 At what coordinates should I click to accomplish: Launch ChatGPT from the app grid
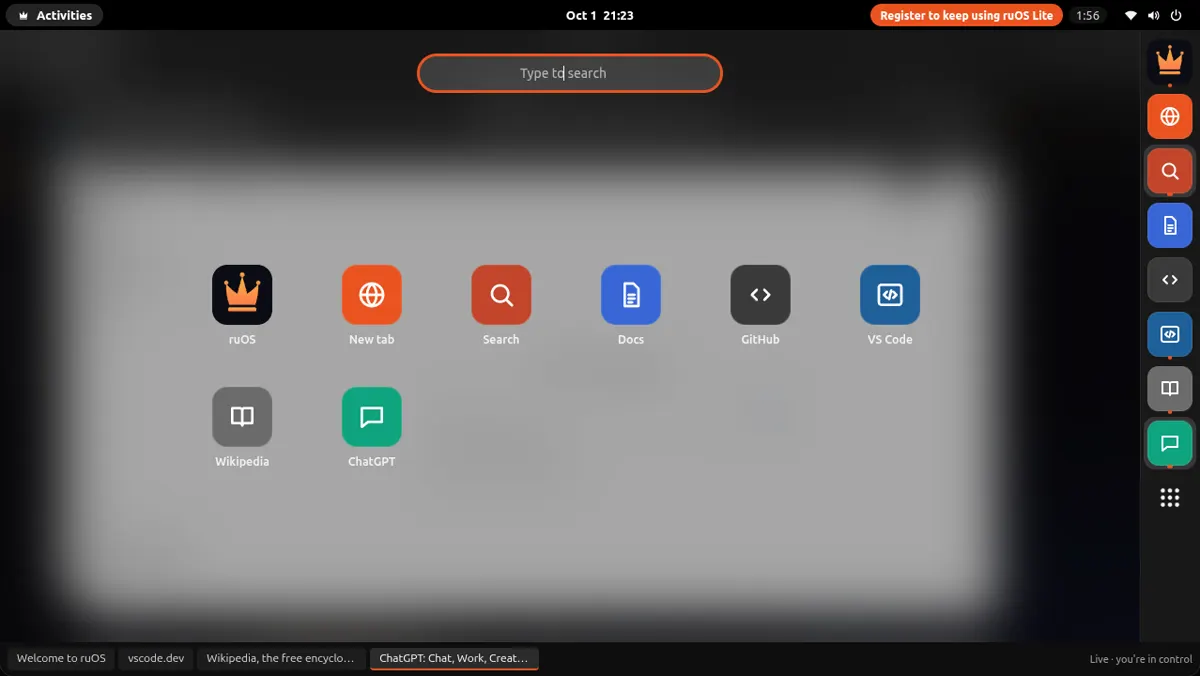372,417
